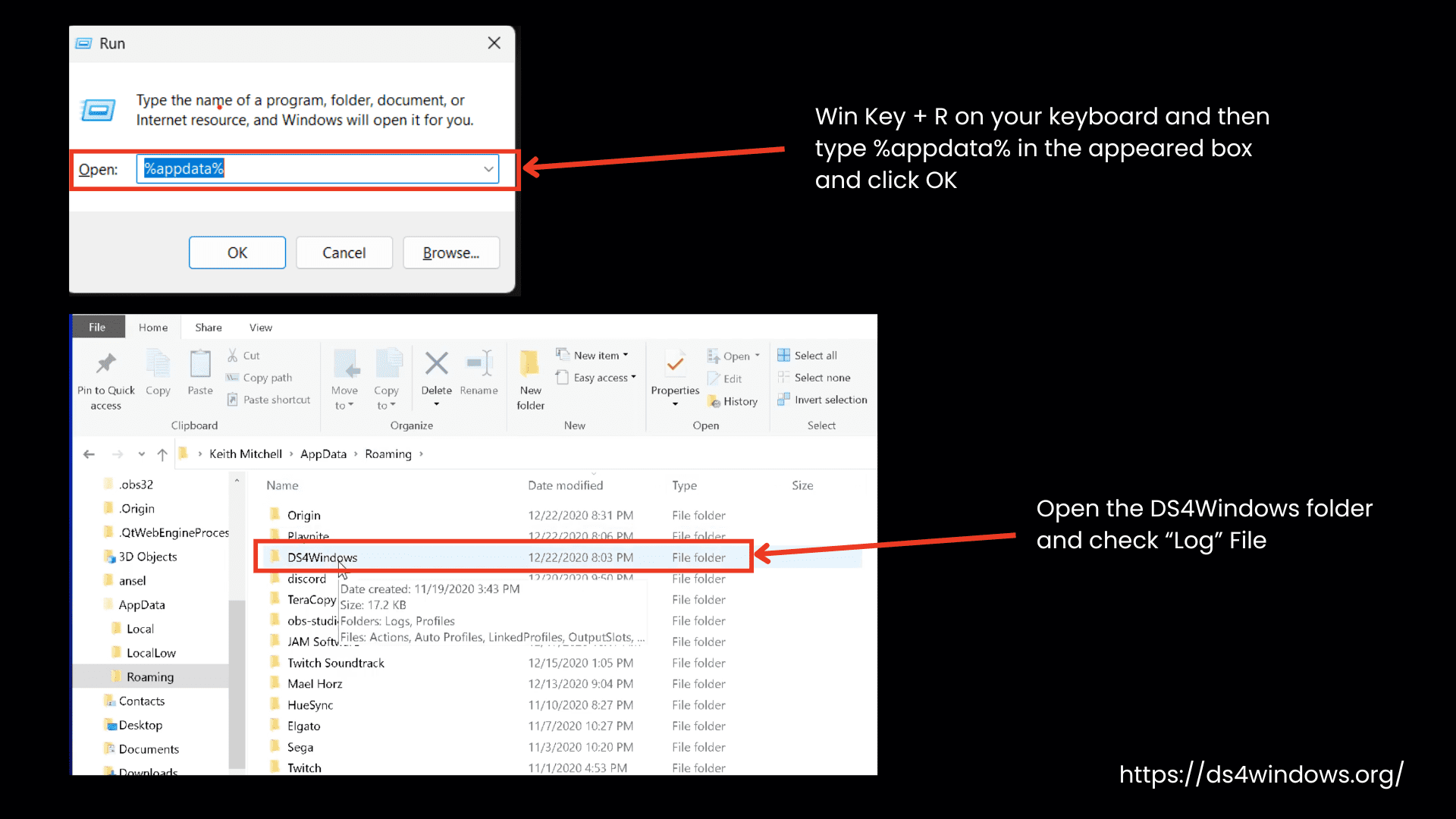Viewport: 1456px width, 819px height.
Task: Click OK in the Run dialog
Action: [x=237, y=253]
